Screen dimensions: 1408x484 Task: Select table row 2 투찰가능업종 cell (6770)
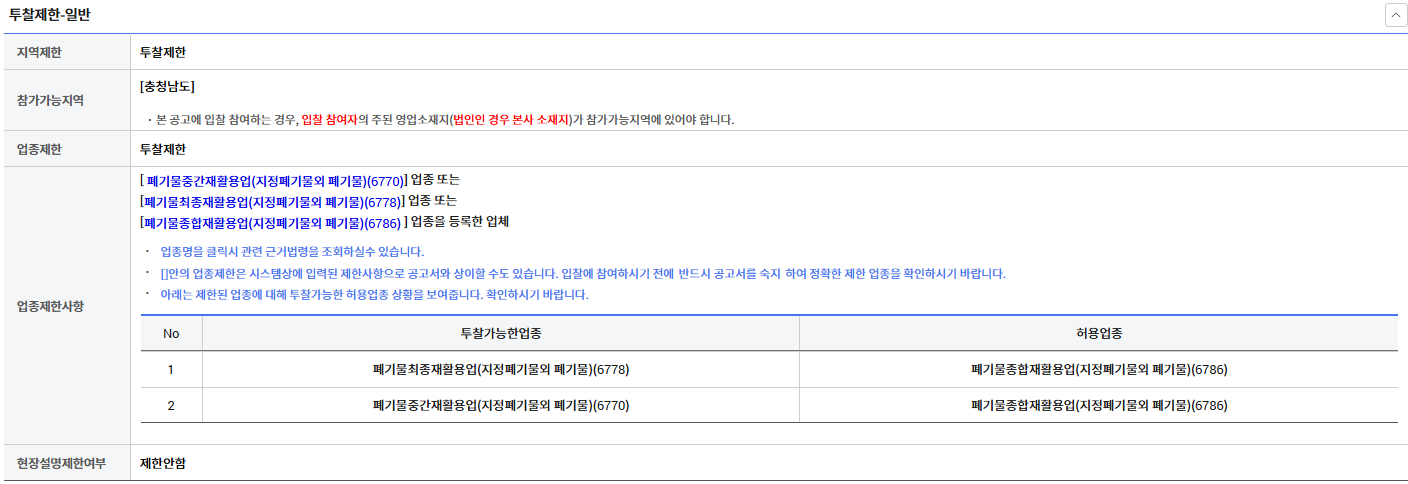point(500,406)
